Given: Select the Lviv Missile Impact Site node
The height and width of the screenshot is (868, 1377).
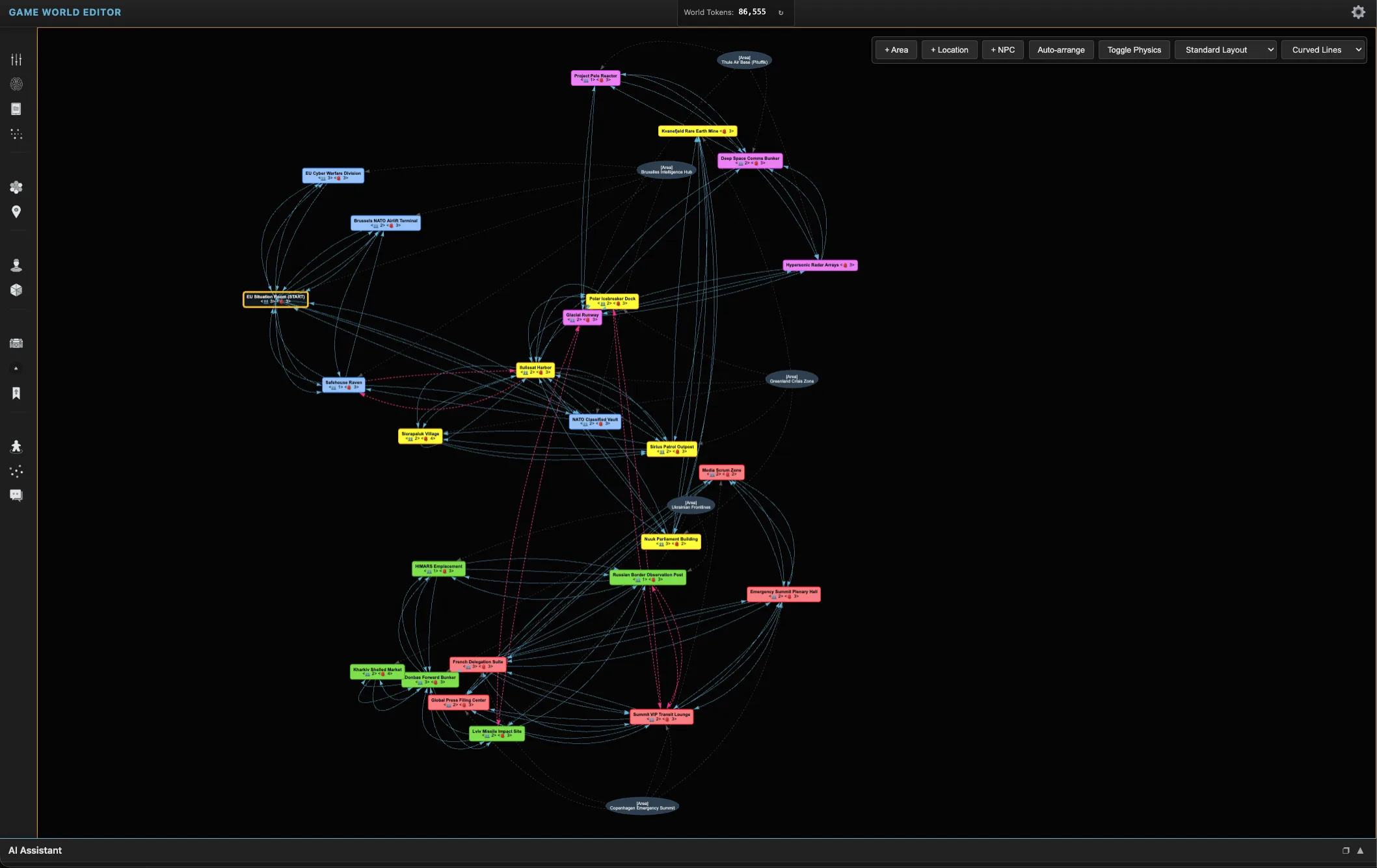Looking at the screenshot, I should 497,733.
